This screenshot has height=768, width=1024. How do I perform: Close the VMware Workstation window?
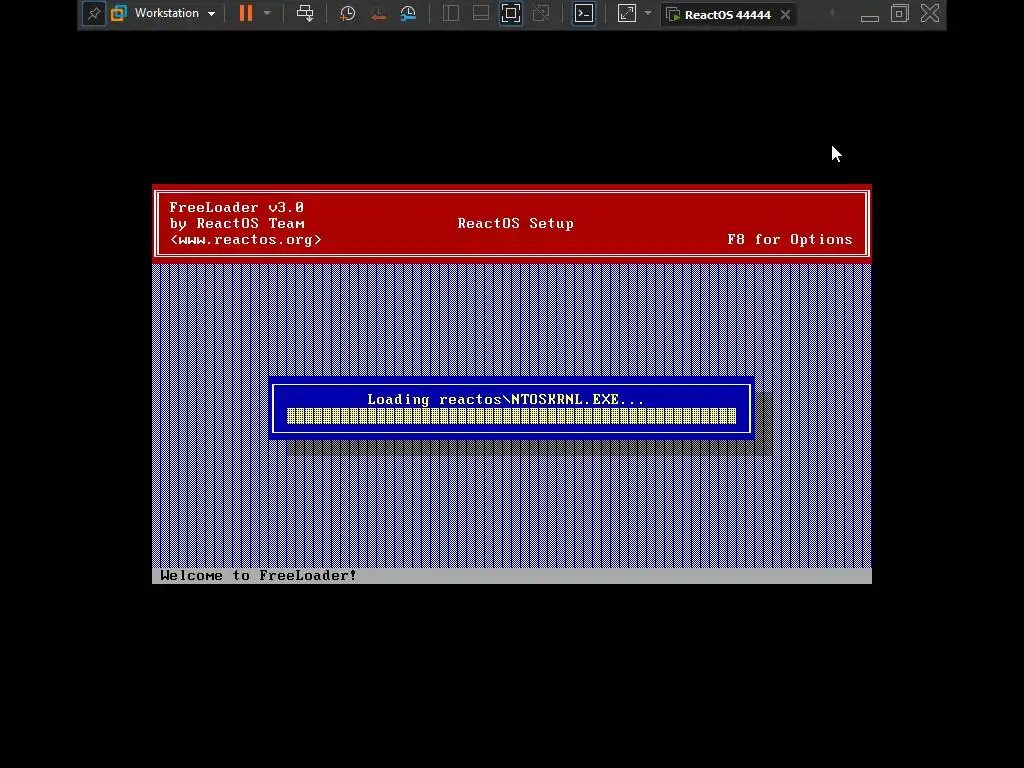coord(930,13)
